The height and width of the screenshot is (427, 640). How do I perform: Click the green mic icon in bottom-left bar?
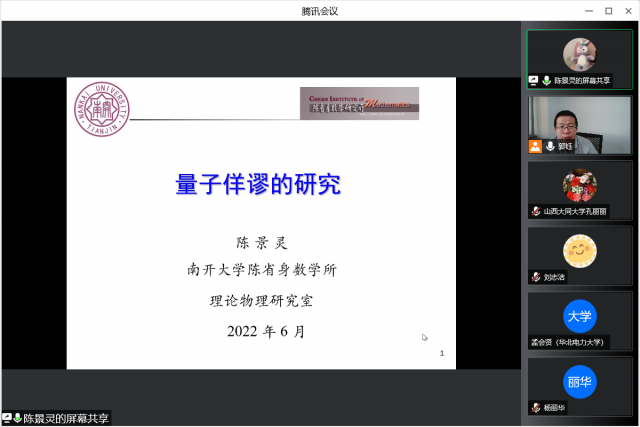(18, 418)
